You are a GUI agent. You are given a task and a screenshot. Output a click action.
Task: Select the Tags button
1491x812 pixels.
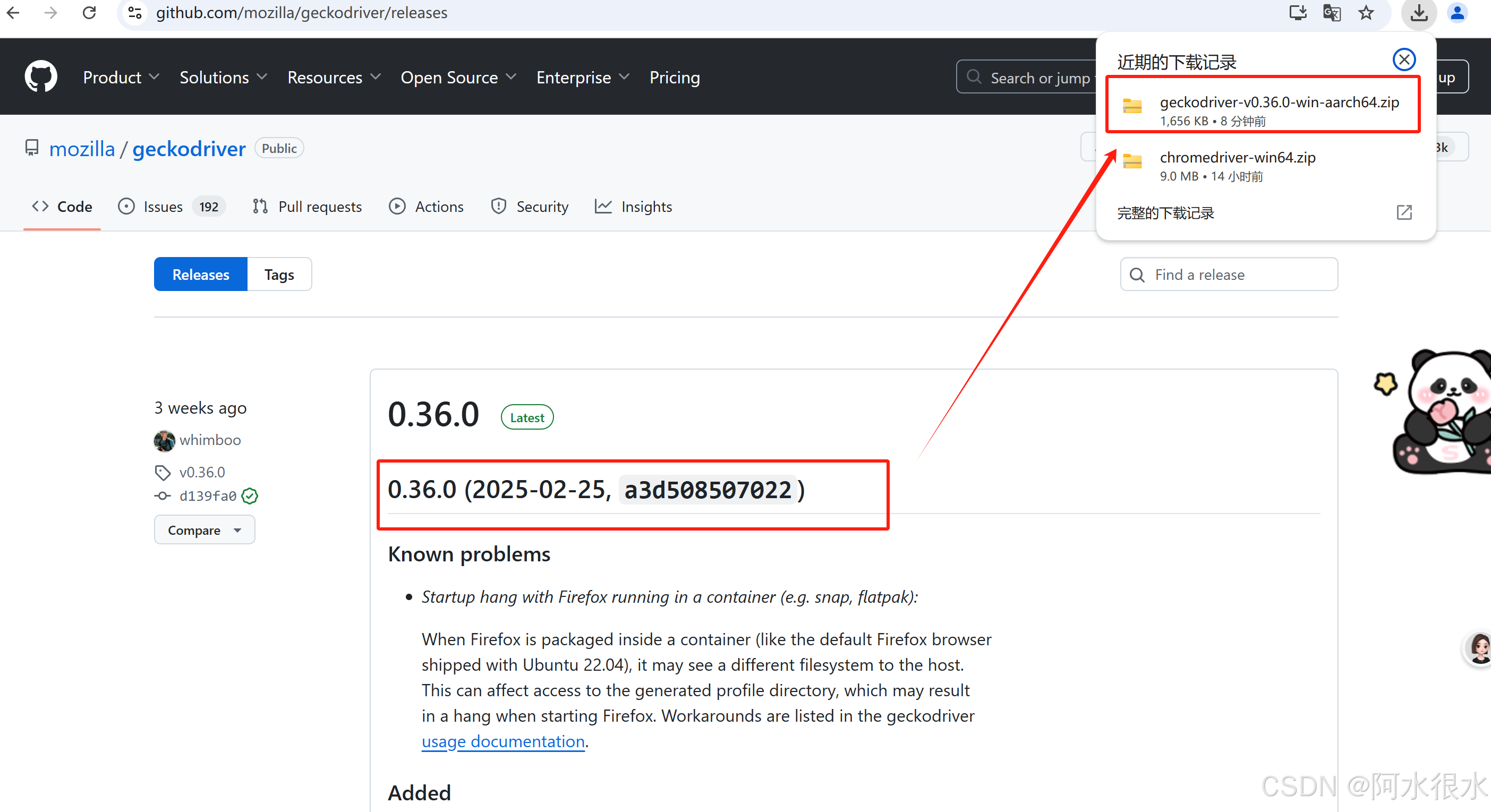click(x=279, y=275)
